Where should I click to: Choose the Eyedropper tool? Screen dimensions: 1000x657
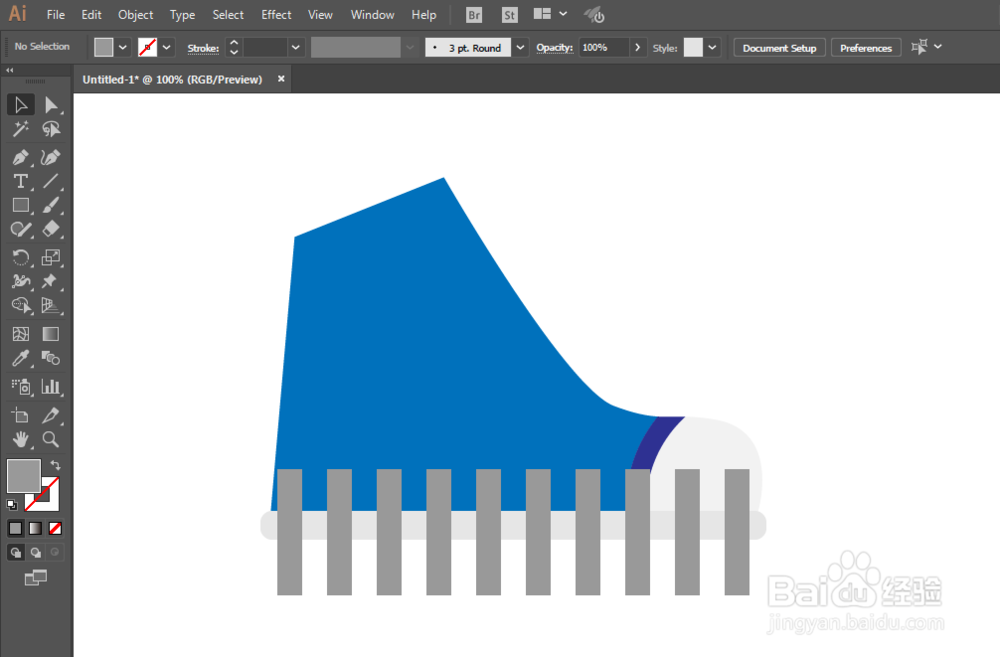(x=20, y=358)
